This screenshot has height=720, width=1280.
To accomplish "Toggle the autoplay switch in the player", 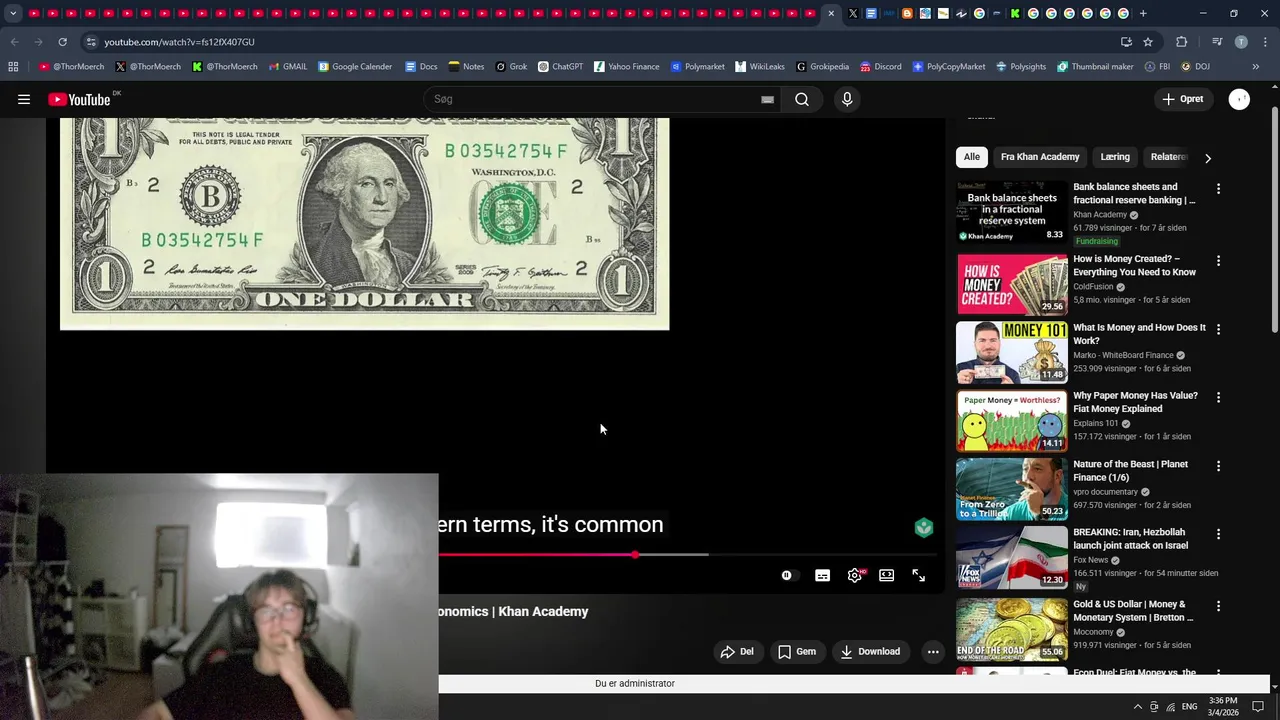I will 789,575.
